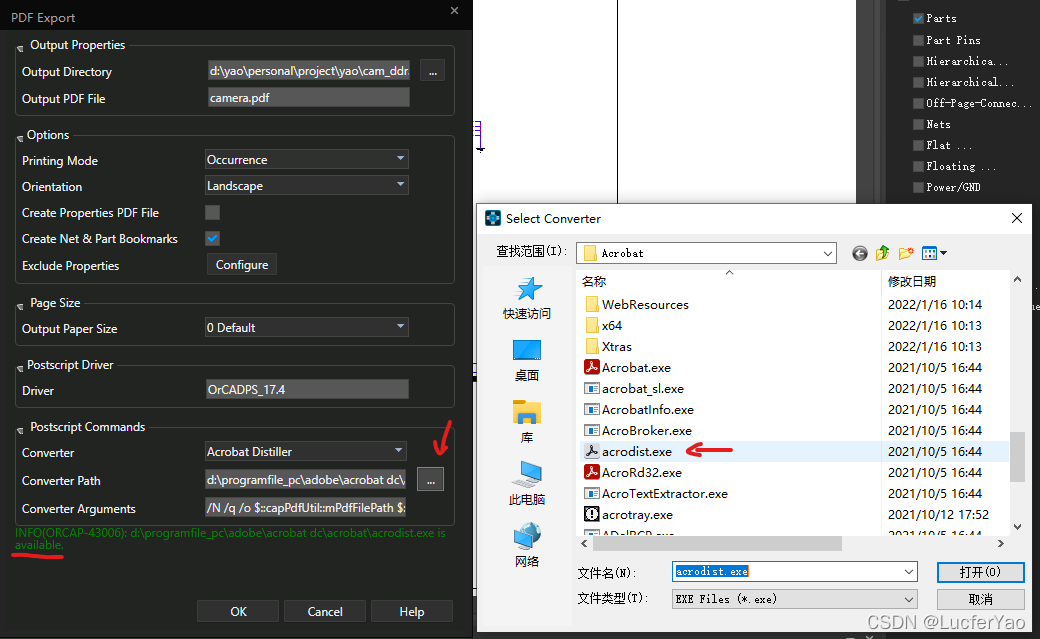Open the Acrobat folder location dropdown
The width and height of the screenshot is (1040, 639).
click(706, 253)
